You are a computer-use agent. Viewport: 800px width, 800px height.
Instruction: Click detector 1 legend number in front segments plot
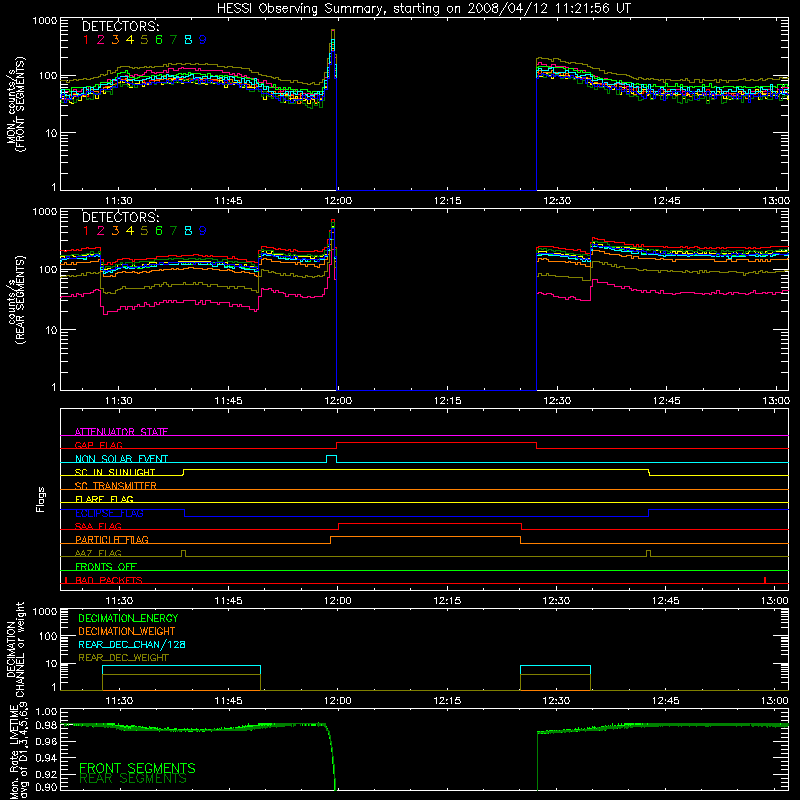tap(86, 40)
